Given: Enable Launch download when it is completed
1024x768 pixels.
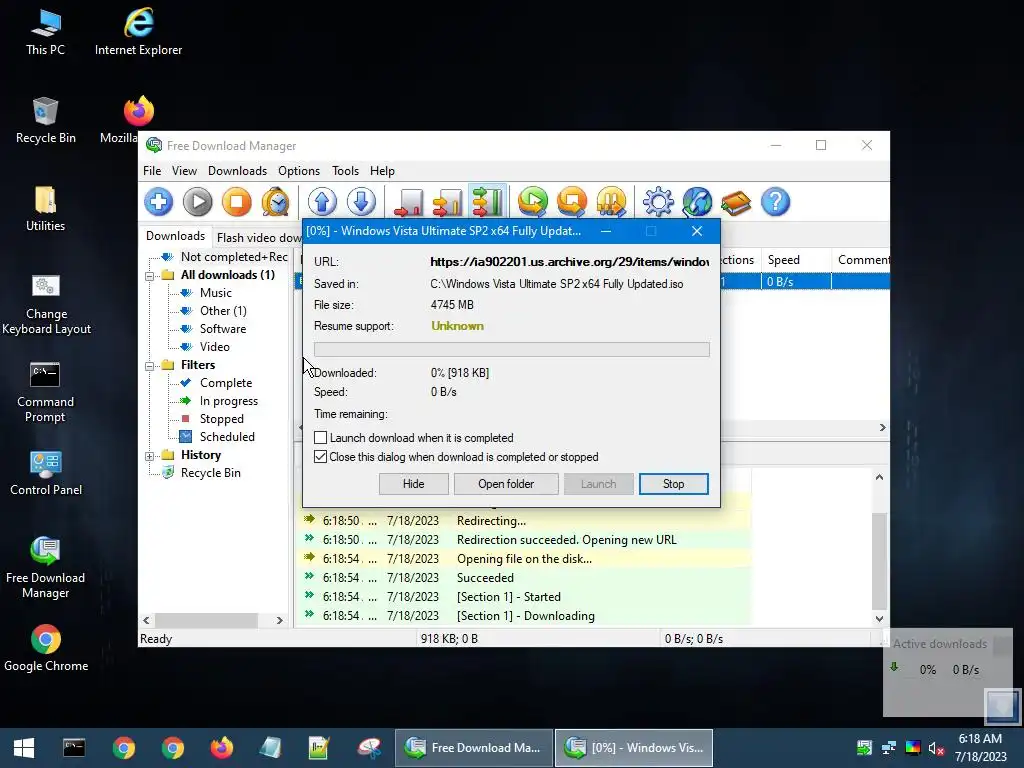Looking at the screenshot, I should pyautogui.click(x=321, y=438).
